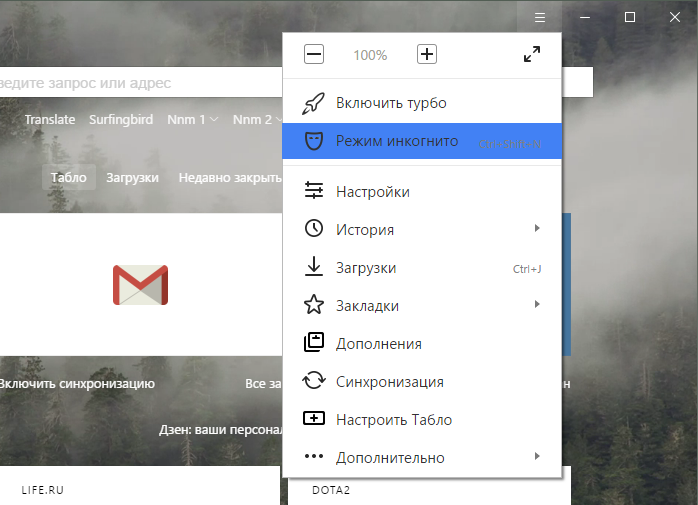Click the incognito mask icon
Image resolution: width=698 pixels, height=505 pixels.
tap(314, 141)
